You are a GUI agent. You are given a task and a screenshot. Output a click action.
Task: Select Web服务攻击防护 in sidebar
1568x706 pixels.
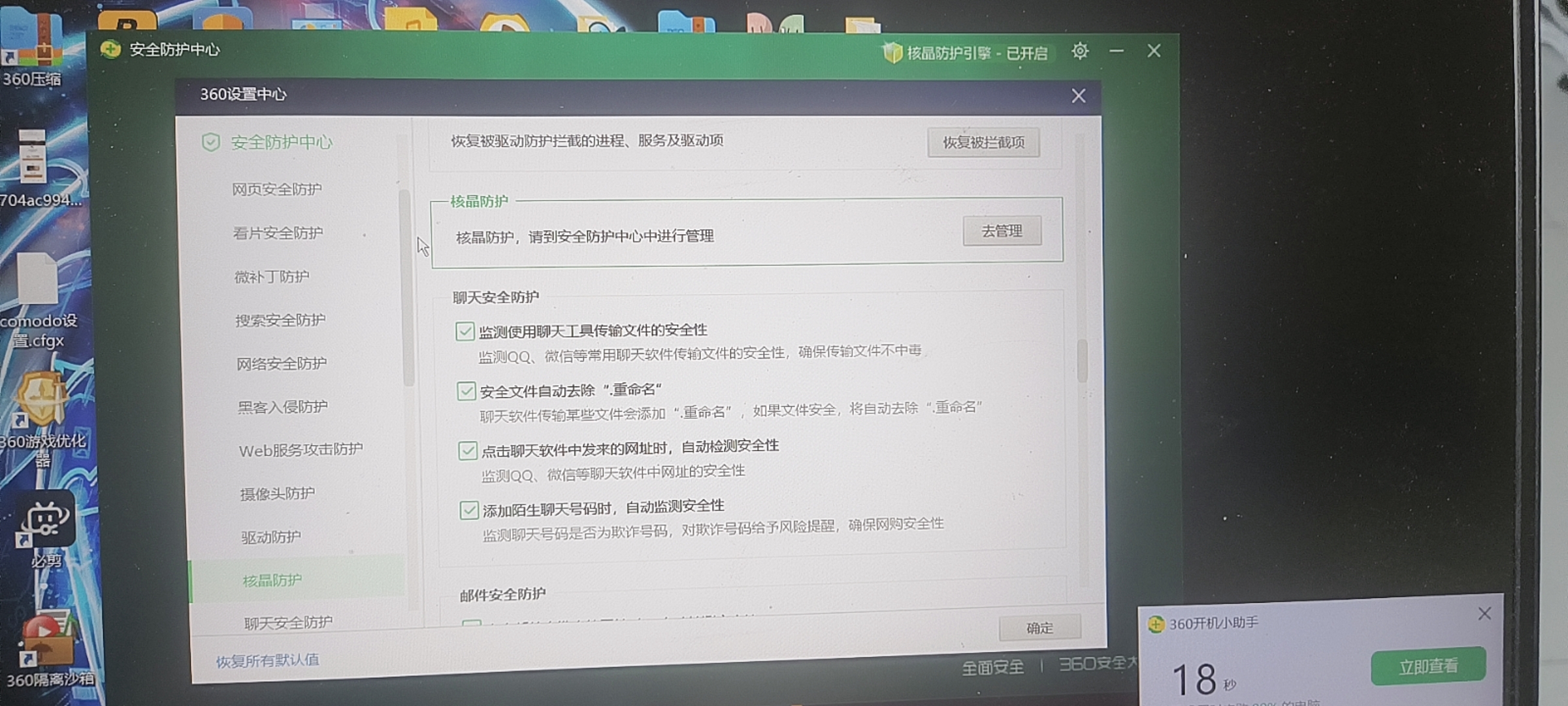301,450
